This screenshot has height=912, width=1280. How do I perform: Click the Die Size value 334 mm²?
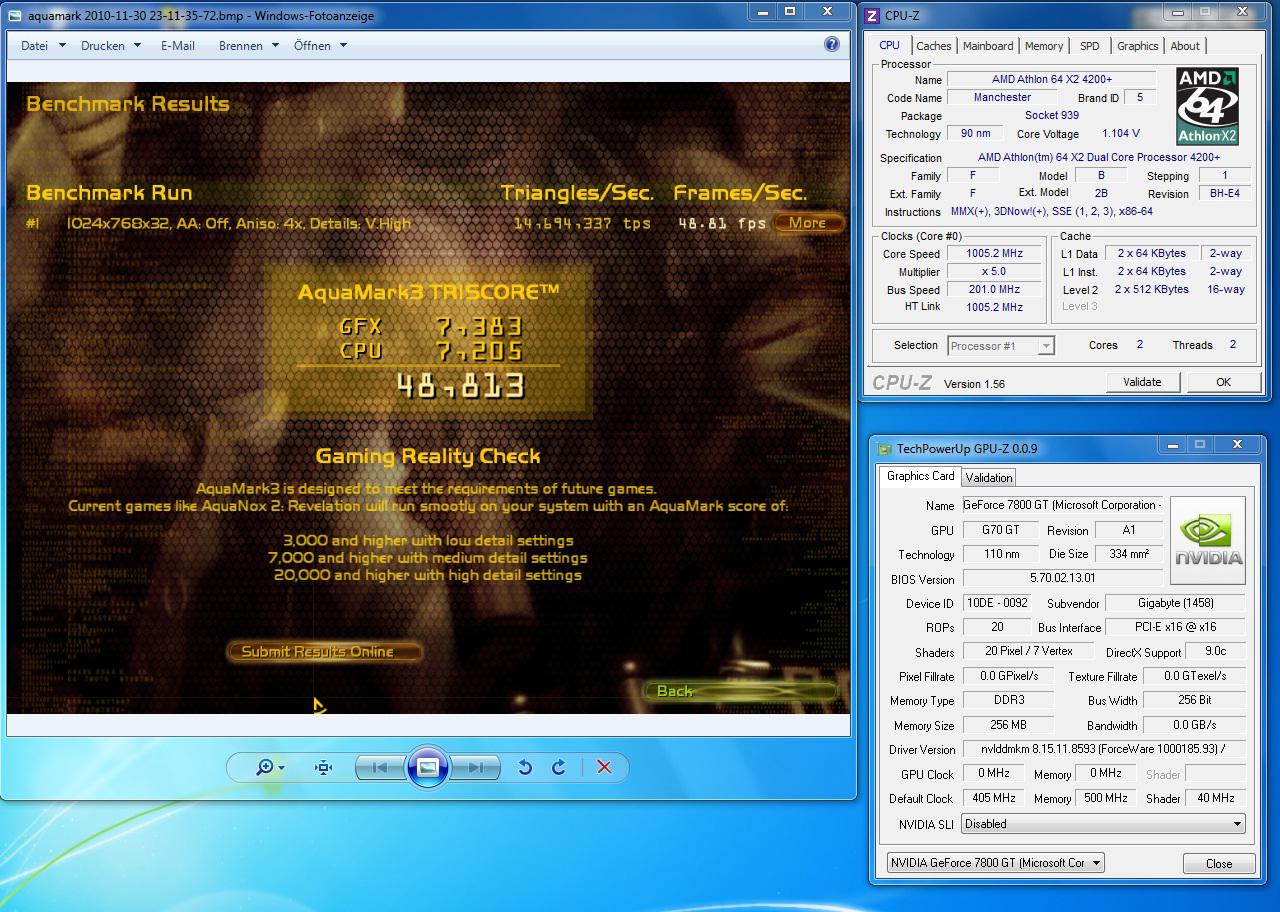[1130, 554]
